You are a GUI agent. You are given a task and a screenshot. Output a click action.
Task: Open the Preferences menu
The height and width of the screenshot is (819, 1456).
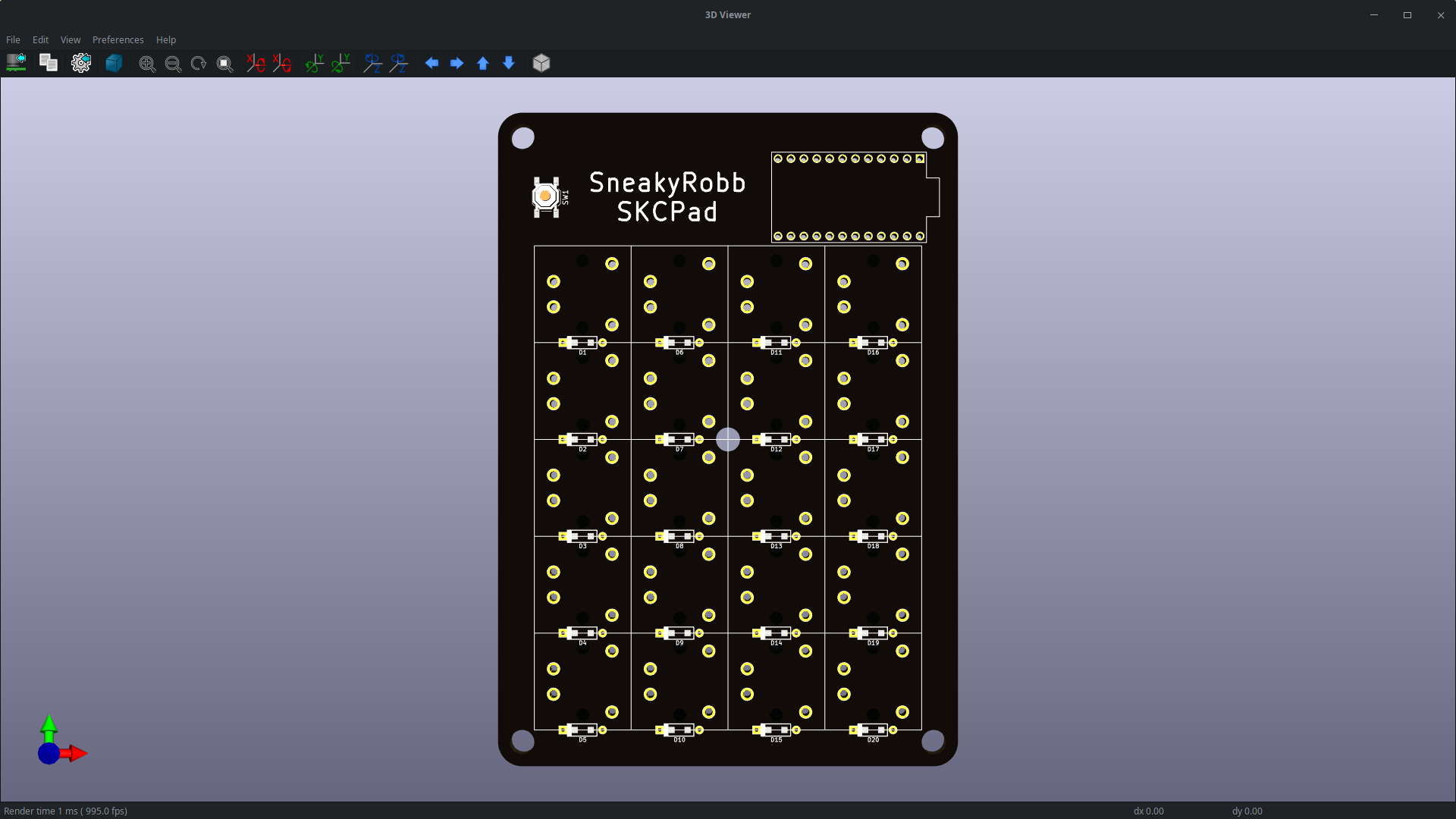pos(118,39)
